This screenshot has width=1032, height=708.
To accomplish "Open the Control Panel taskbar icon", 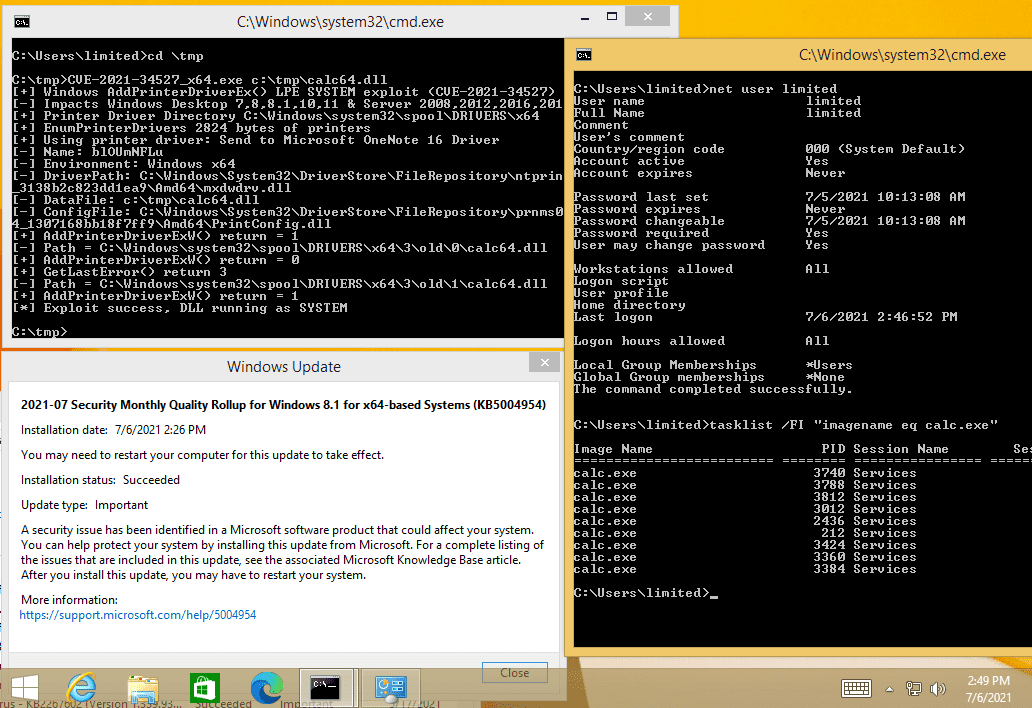I will click(390, 688).
